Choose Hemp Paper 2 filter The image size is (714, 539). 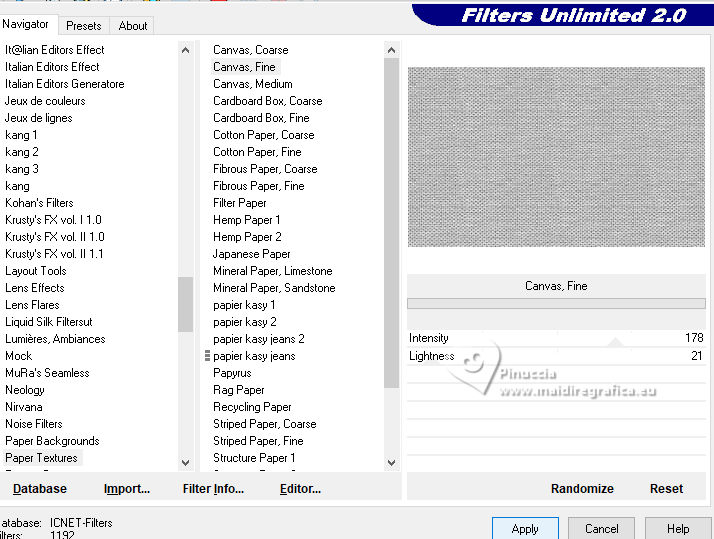coord(247,237)
